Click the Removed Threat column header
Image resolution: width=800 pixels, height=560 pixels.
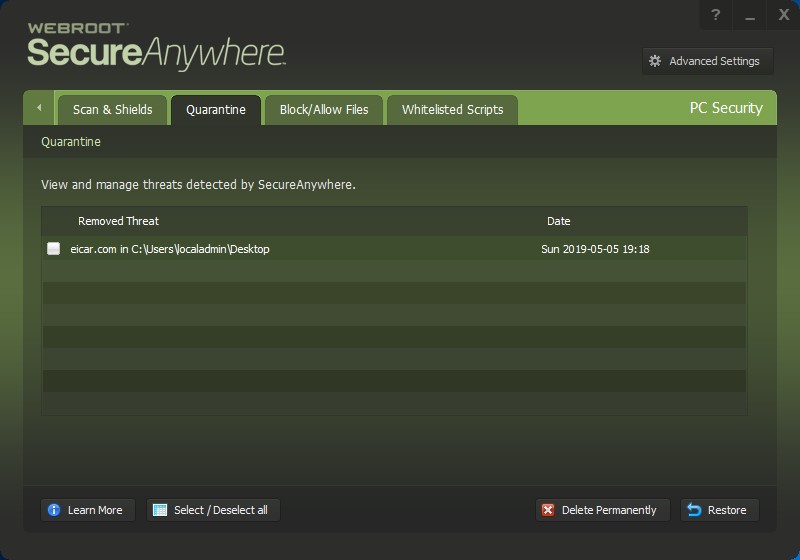point(118,221)
